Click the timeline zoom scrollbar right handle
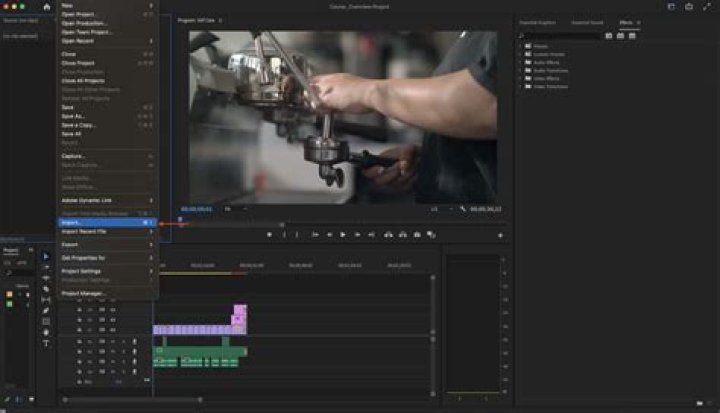This screenshot has height=413, width=720. click(x=200, y=400)
